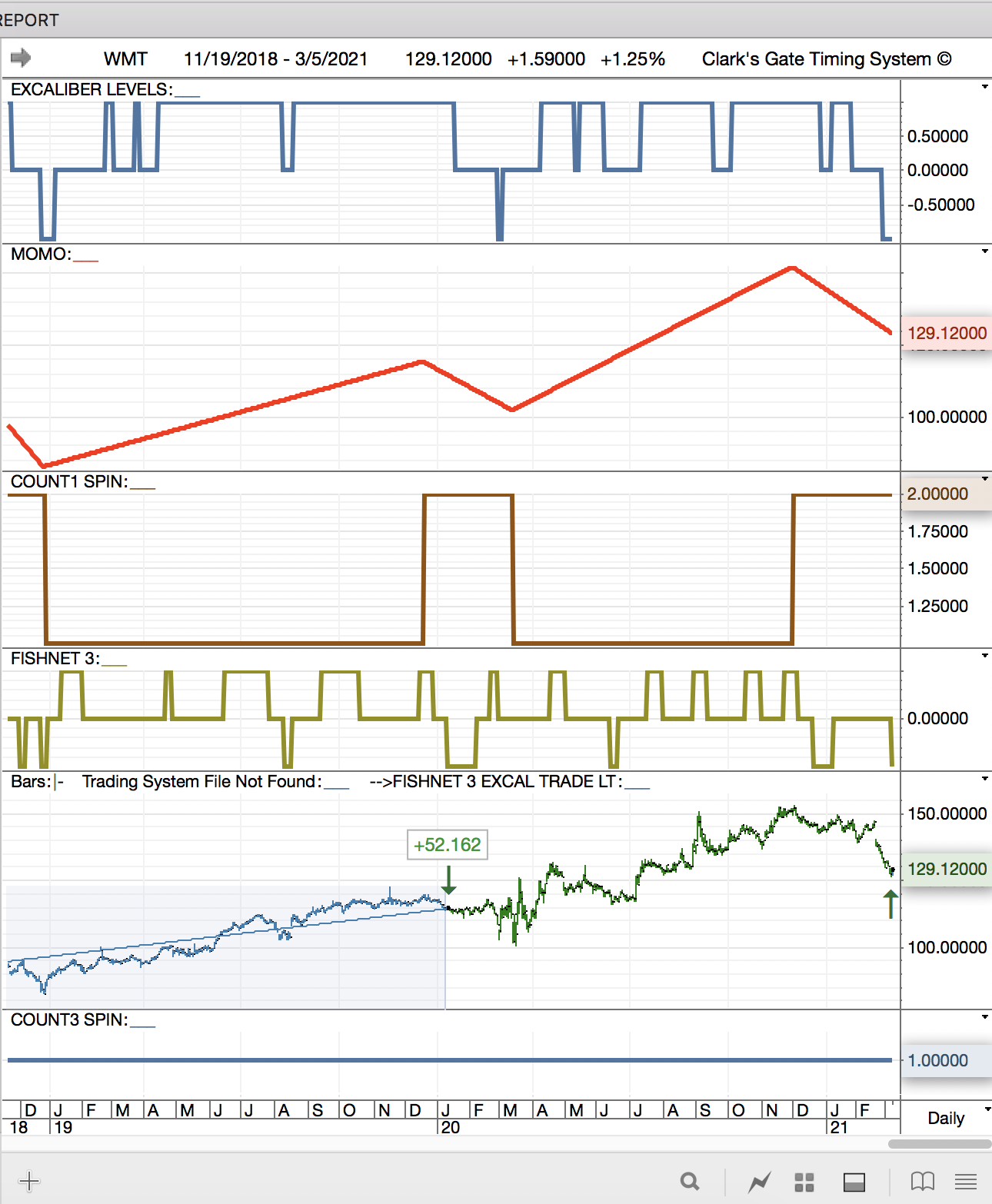Click the EXCALIBER LEVELS indicator label
Viewport: 992px width, 1204px height.
pyautogui.click(x=92, y=89)
